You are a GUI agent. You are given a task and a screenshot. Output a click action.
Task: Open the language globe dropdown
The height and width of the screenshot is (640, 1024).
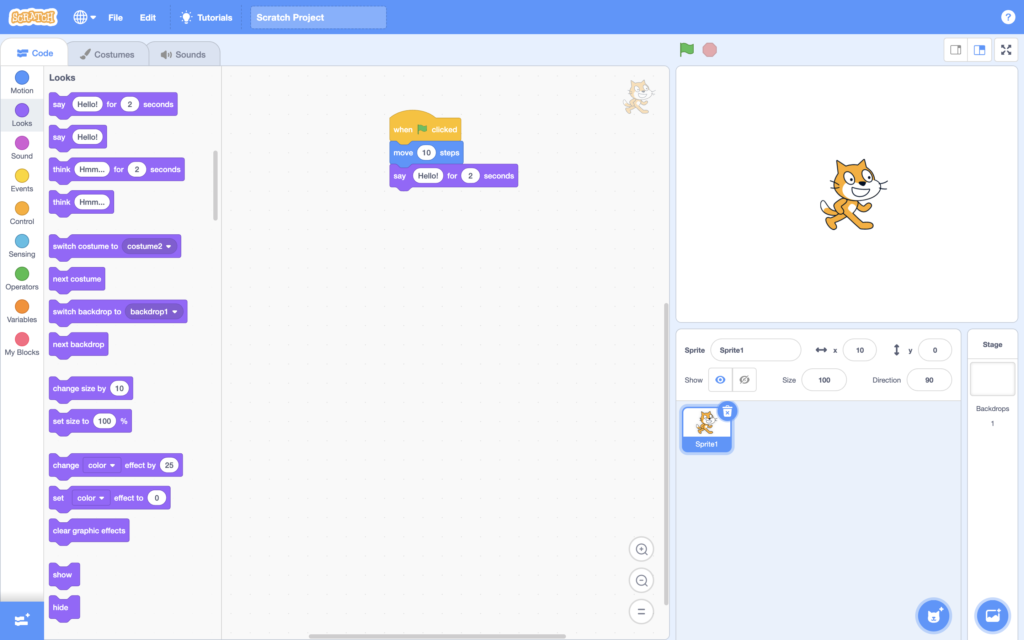click(x=85, y=17)
